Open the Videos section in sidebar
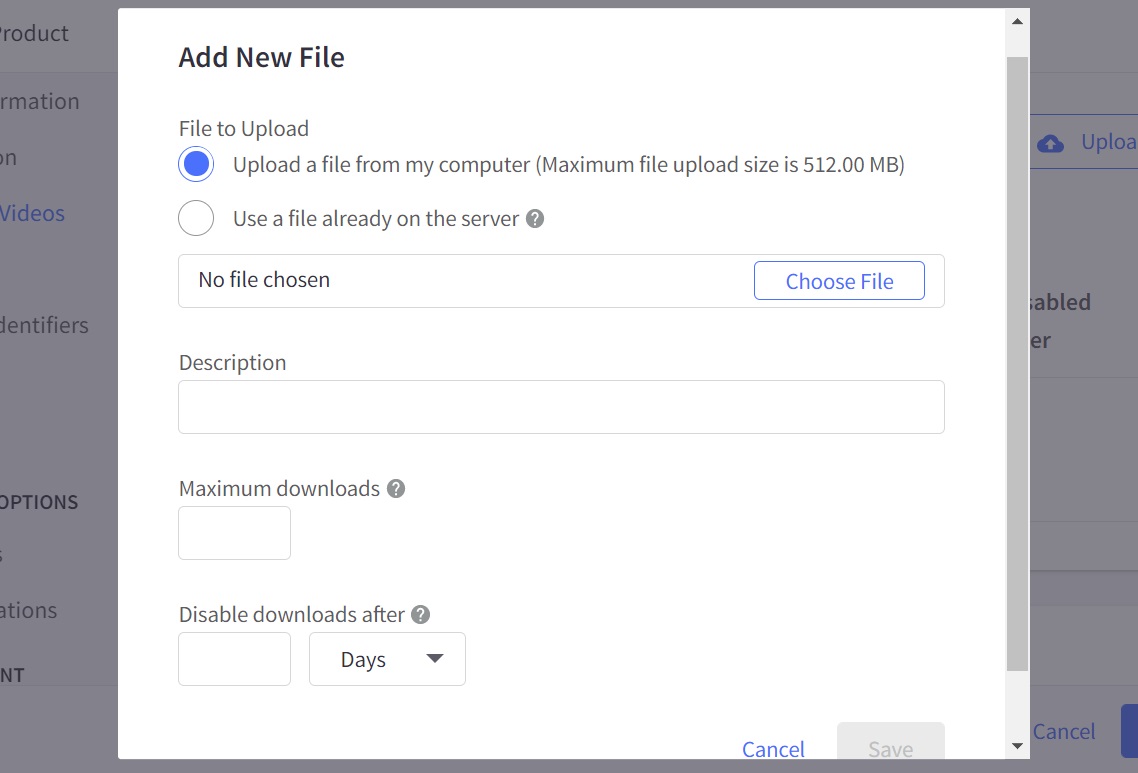 32,213
